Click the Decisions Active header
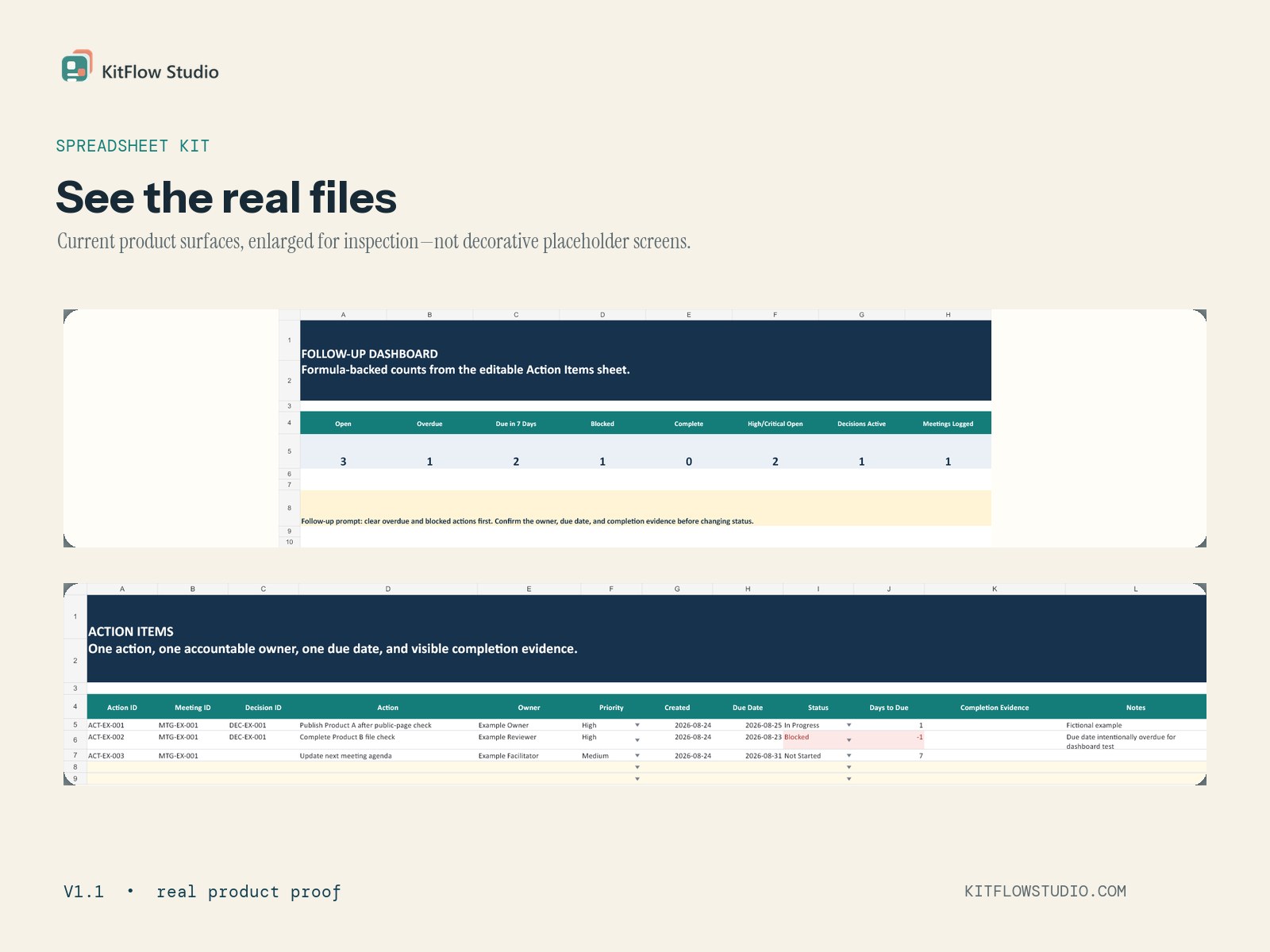This screenshot has width=1270, height=952. point(862,424)
